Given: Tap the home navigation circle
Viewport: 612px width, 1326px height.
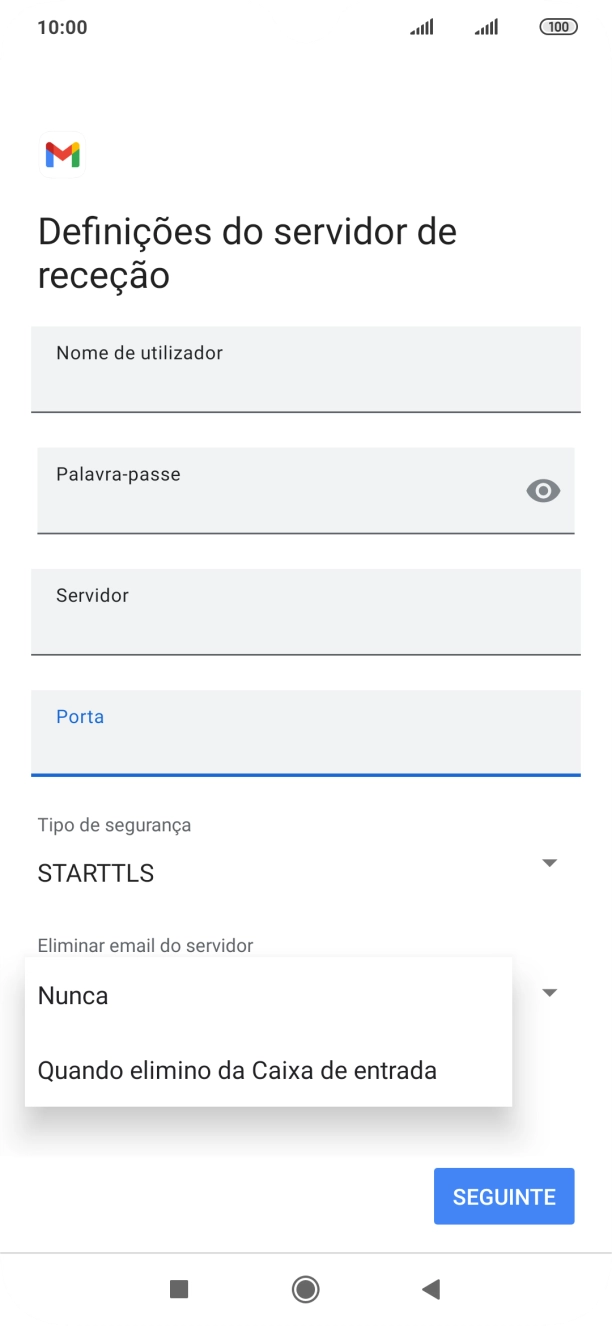Looking at the screenshot, I should 305,1290.
